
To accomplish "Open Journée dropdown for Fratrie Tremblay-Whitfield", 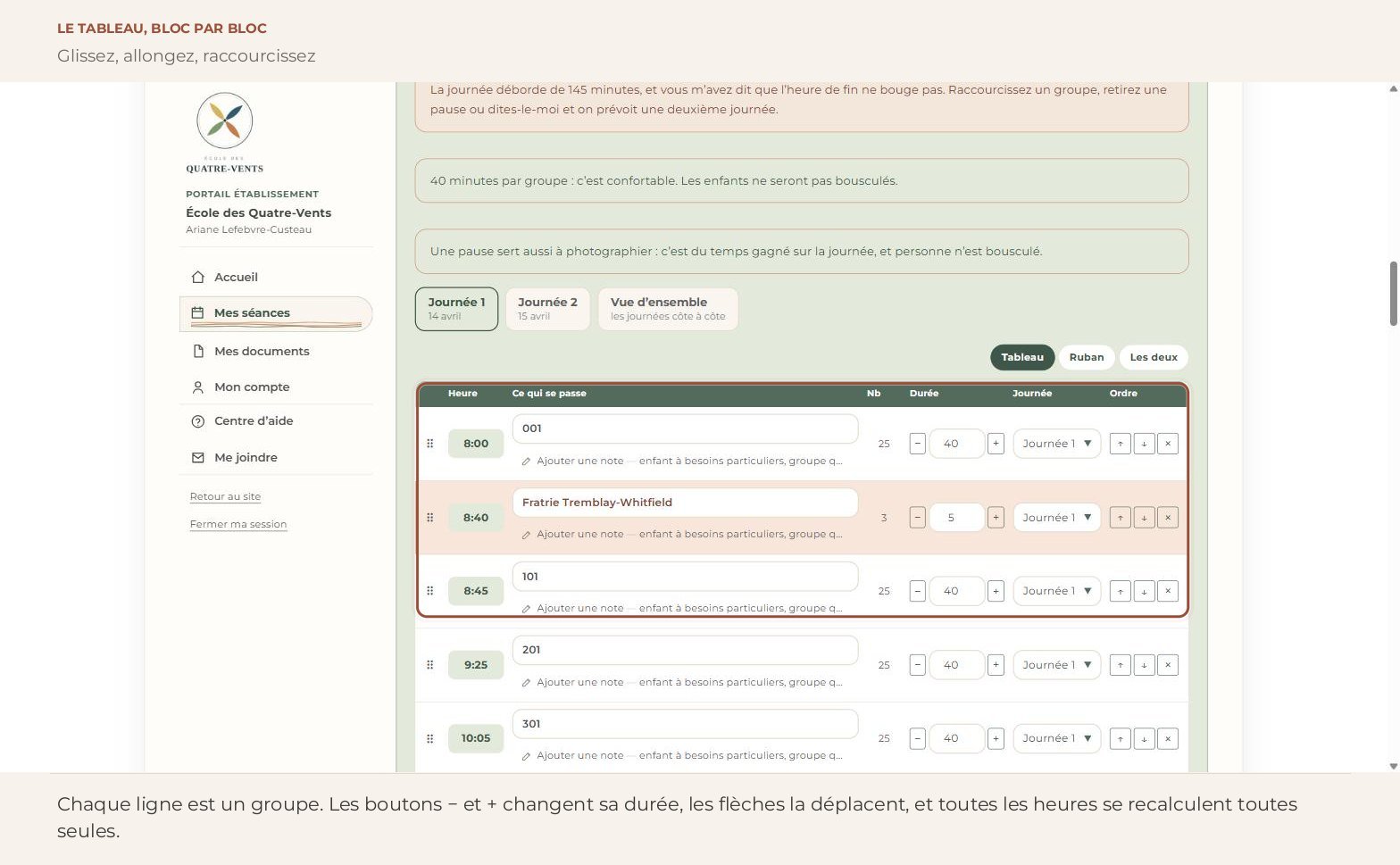I will click(x=1056, y=518).
